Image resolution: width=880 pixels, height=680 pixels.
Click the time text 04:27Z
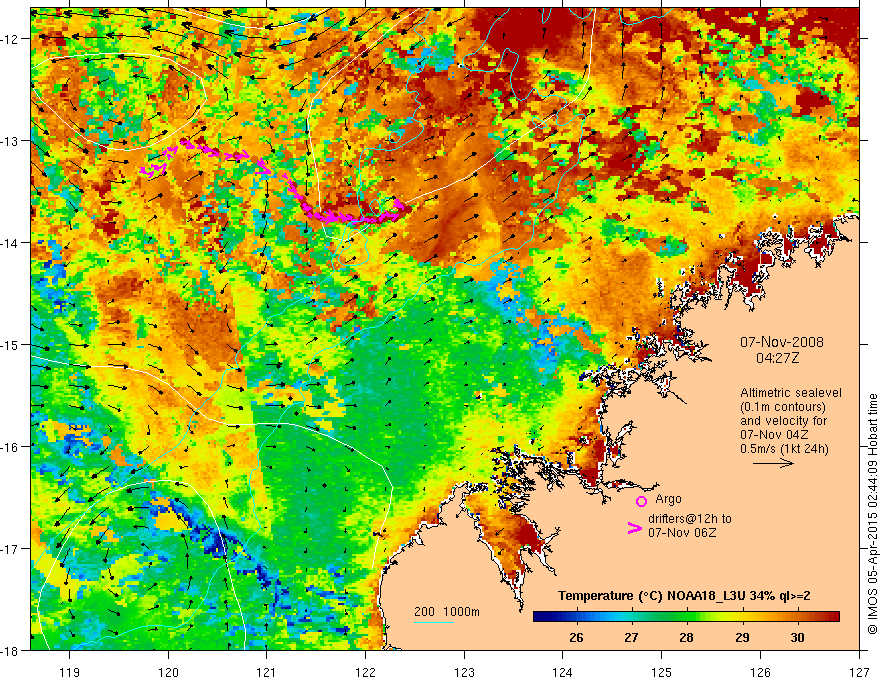click(x=777, y=358)
